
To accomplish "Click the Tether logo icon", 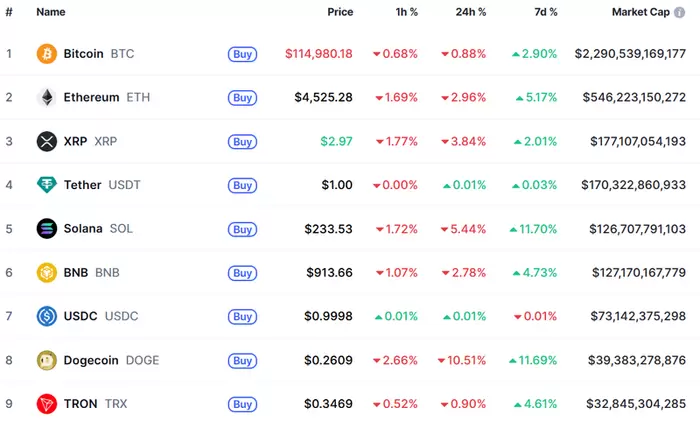I will pos(46,185).
